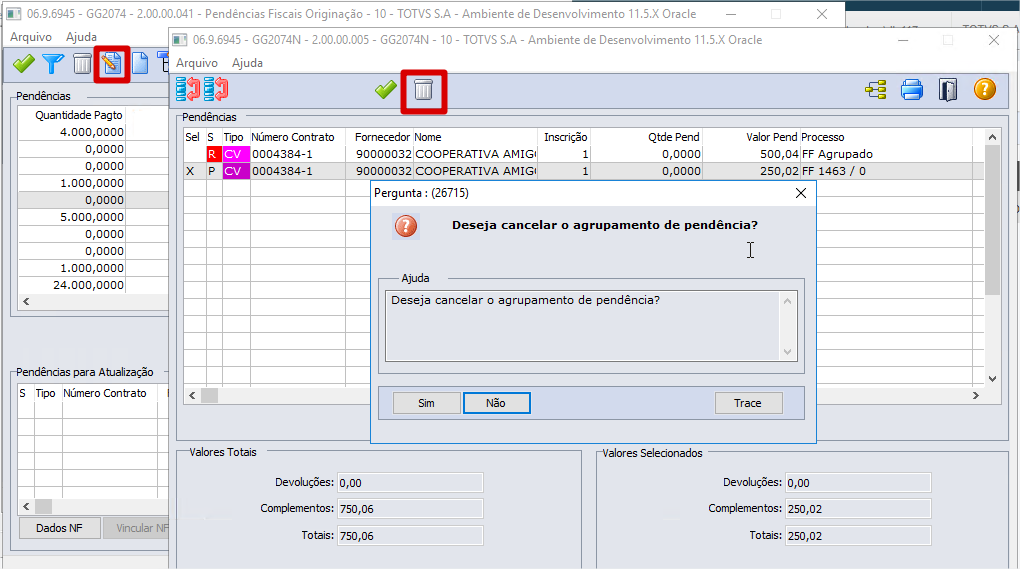Image resolution: width=1020 pixels, height=569 pixels.
Task: Click scroll up arrow of GG2074N Pendências grid
Action: [x=992, y=137]
